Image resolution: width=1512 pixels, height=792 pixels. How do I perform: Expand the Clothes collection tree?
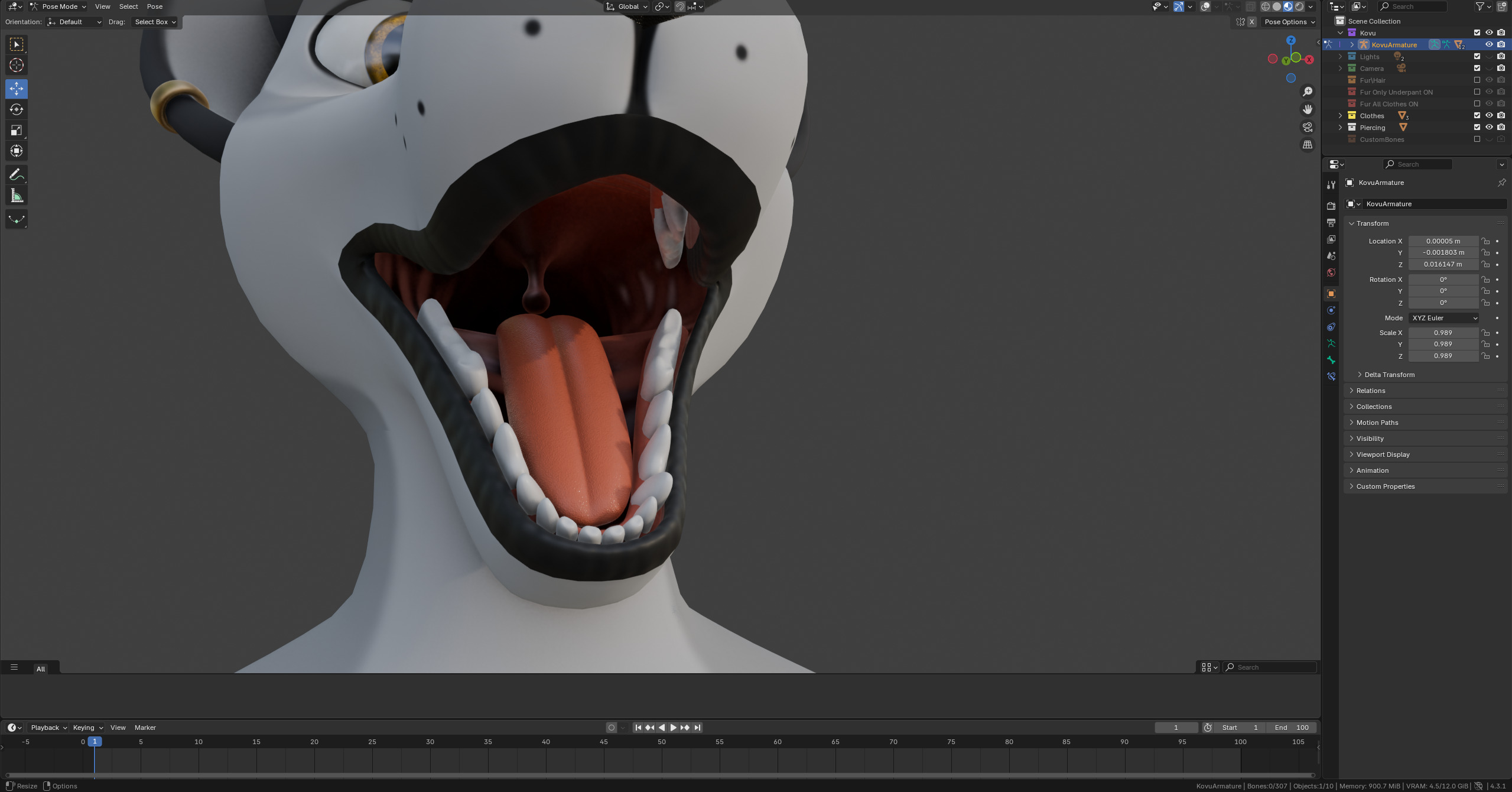1340,115
